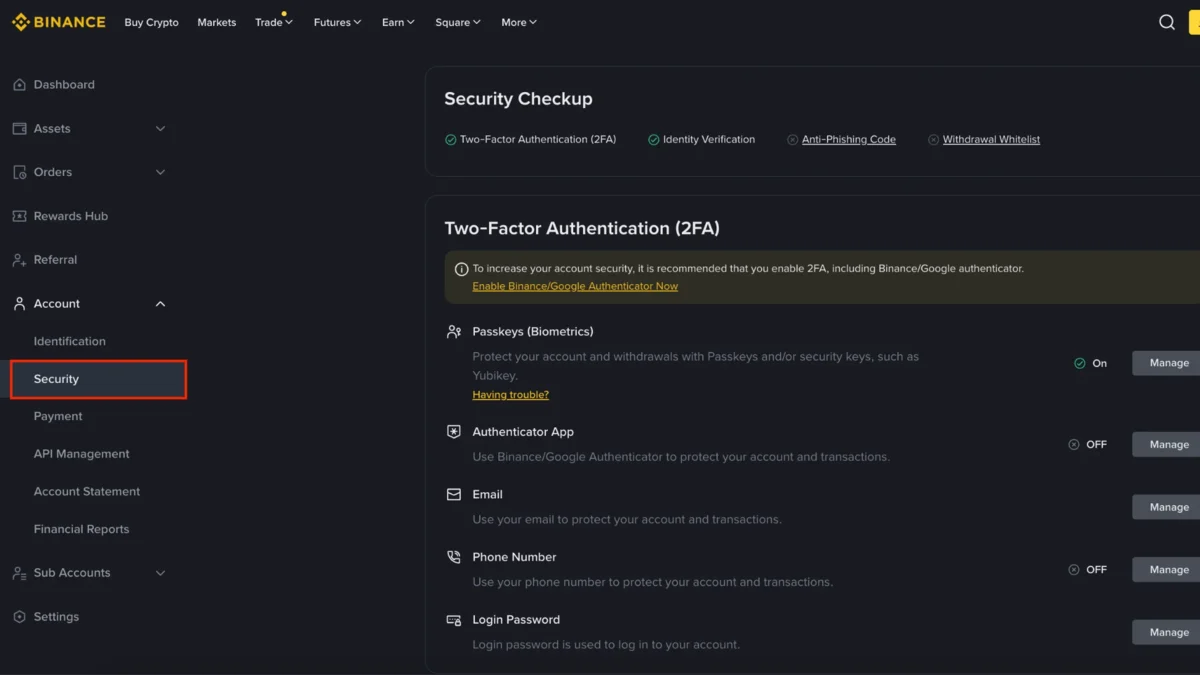1200x675 pixels.
Task: Open Rewards Hub from sidebar
Action: click(x=70, y=216)
